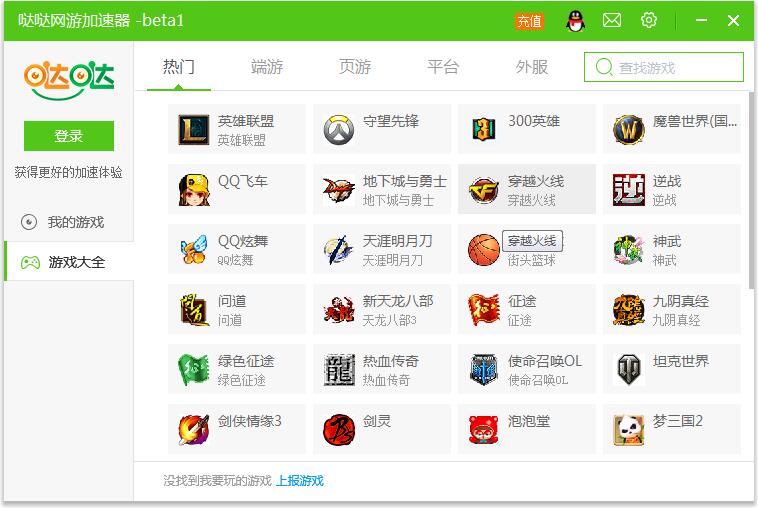Click the 神武 game icon
758x508 pixels.
pos(629,249)
